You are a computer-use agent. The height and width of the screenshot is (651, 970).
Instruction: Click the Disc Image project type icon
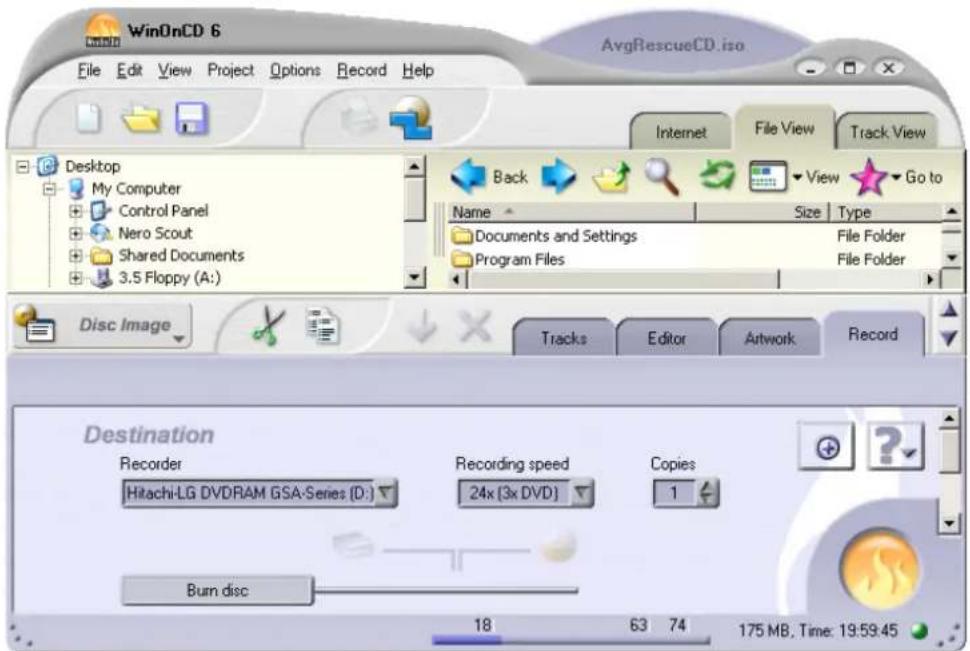point(34,324)
